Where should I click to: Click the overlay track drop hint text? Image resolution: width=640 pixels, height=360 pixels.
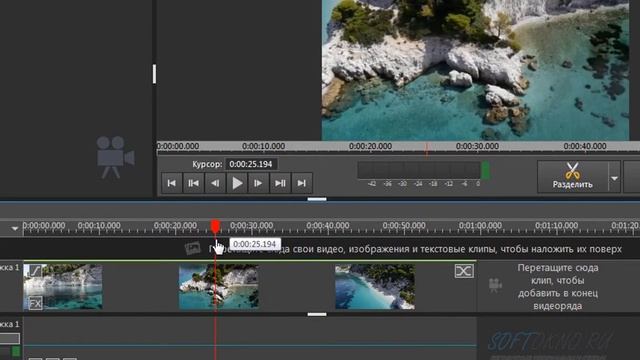click(416, 249)
